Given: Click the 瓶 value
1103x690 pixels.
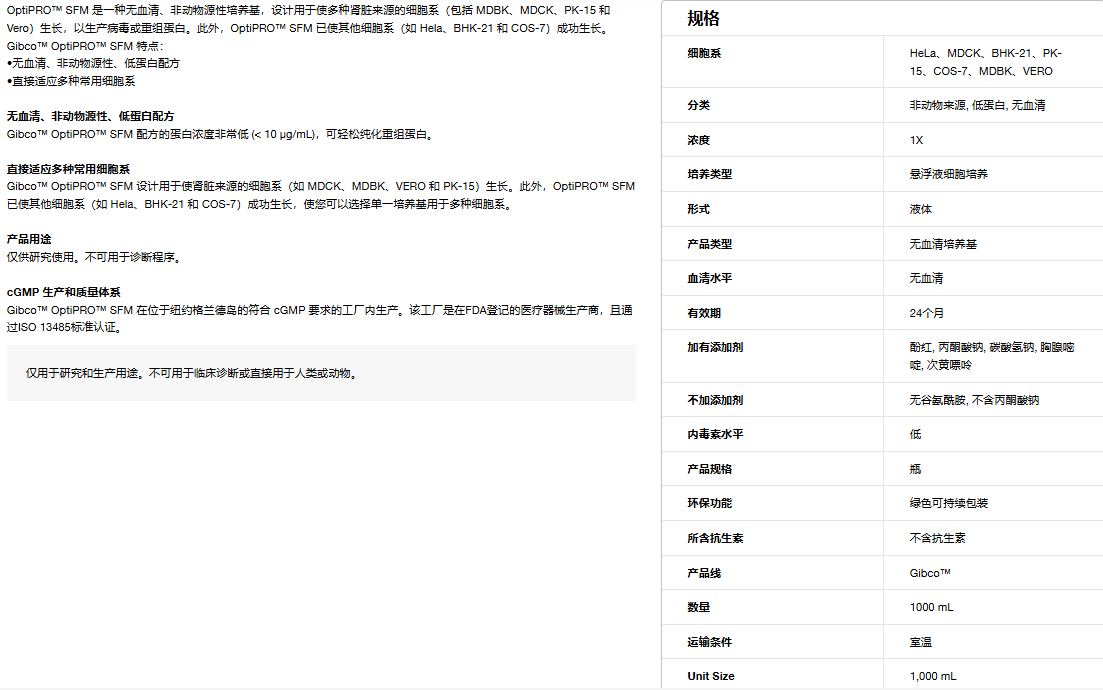Looking at the screenshot, I should (914, 469).
